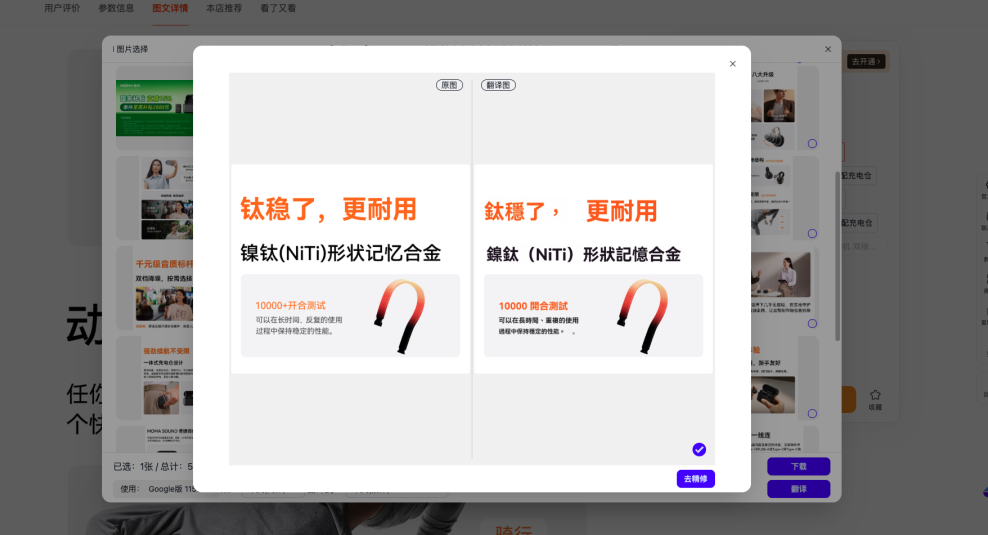Select the earbud structure image radio circle
Image resolution: width=988 pixels, height=535 pixels.
point(812,234)
